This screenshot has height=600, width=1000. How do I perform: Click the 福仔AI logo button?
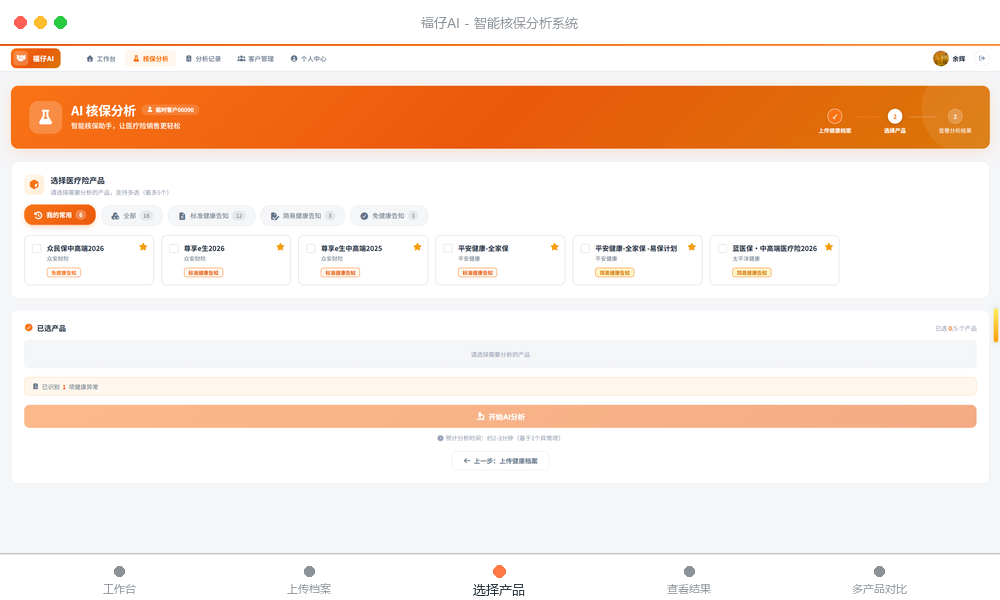click(36, 58)
